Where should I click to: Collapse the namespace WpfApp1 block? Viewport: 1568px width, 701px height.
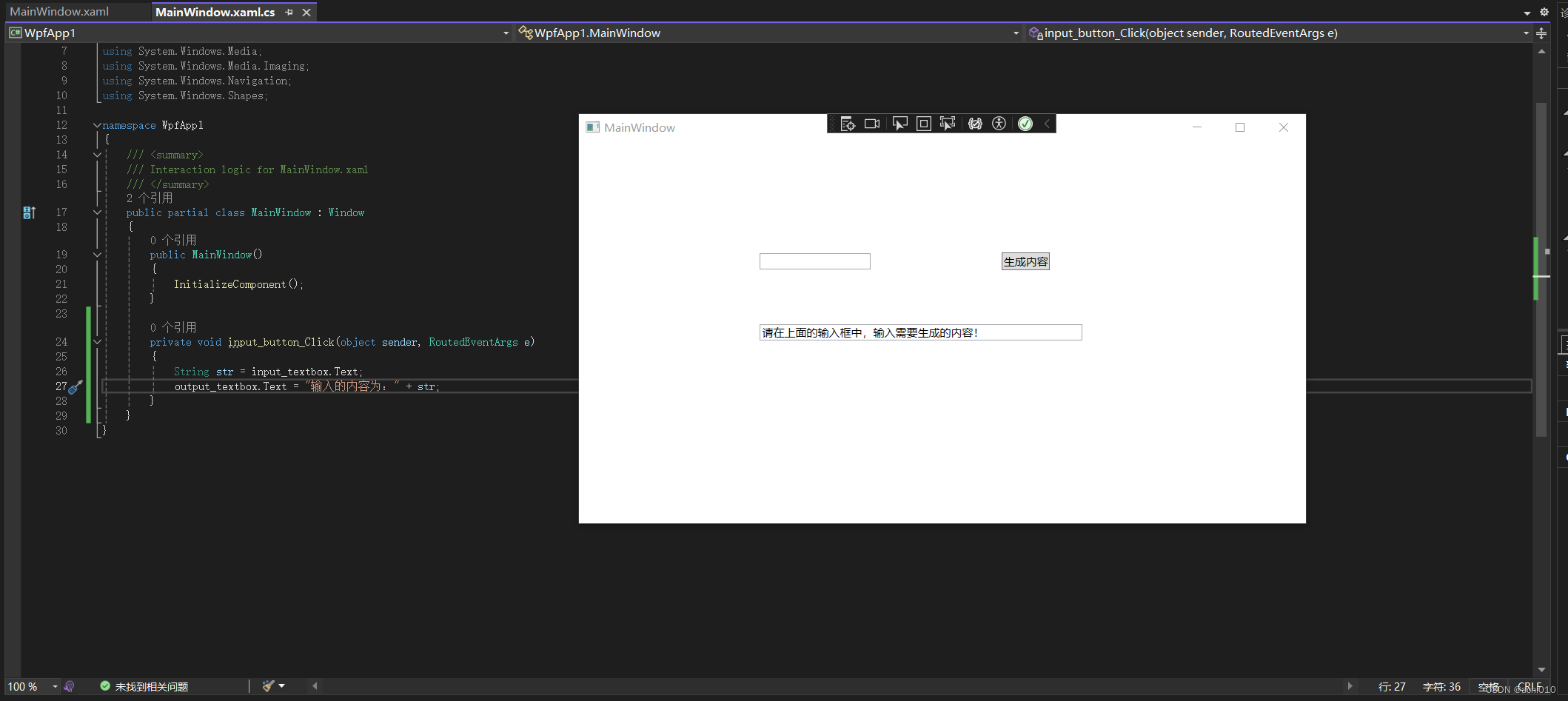(x=97, y=125)
